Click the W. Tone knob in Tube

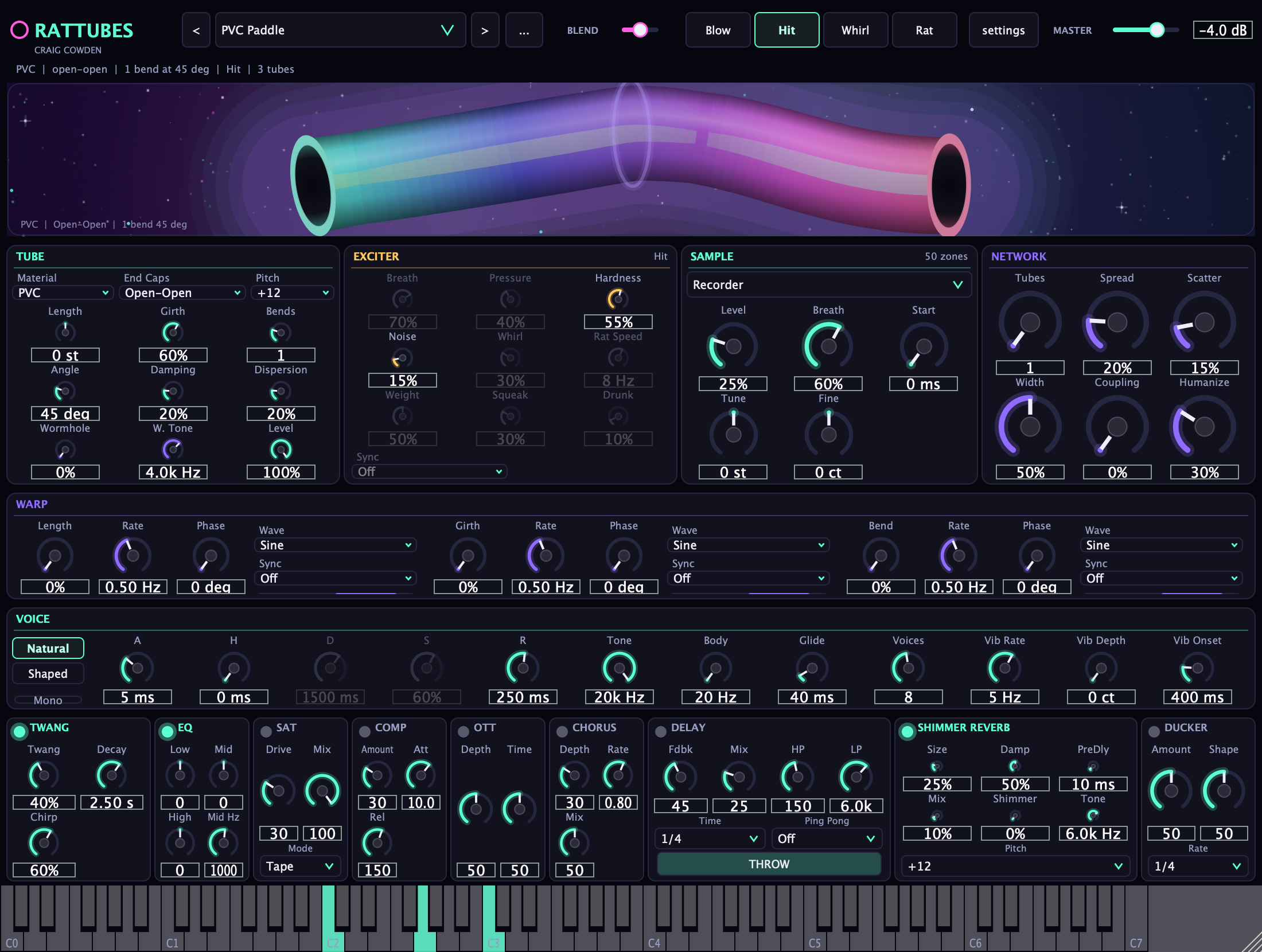pyautogui.click(x=173, y=449)
